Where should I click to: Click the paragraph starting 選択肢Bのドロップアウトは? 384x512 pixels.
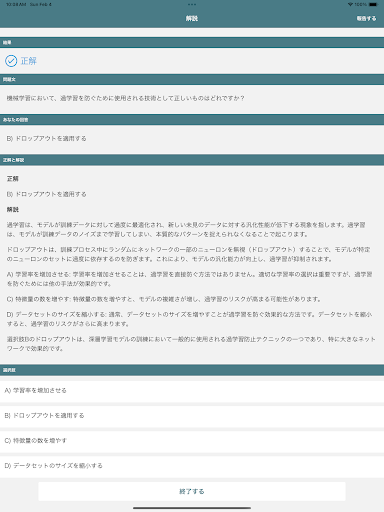pos(191,344)
